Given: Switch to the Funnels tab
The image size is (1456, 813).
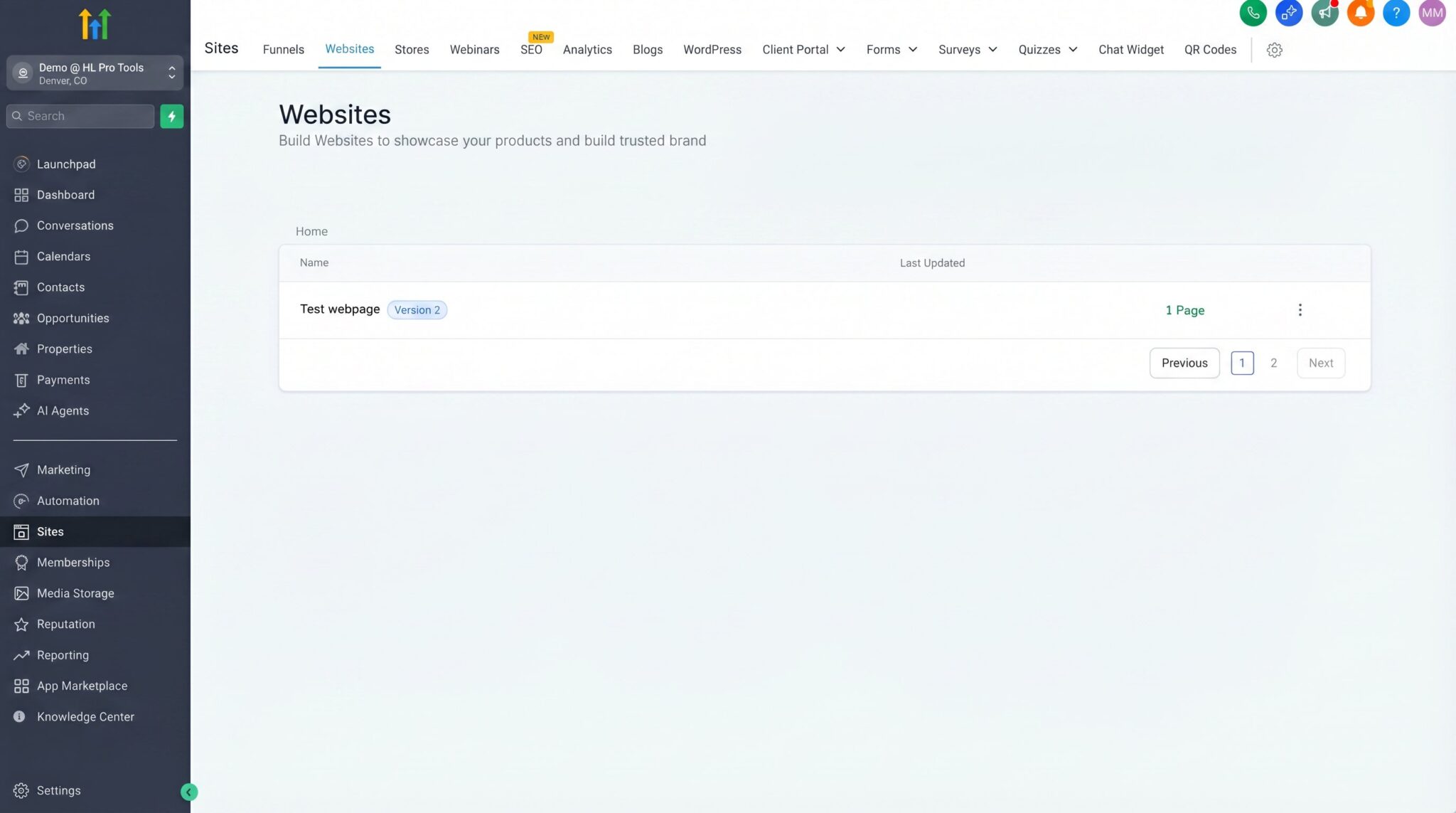Looking at the screenshot, I should tap(283, 50).
